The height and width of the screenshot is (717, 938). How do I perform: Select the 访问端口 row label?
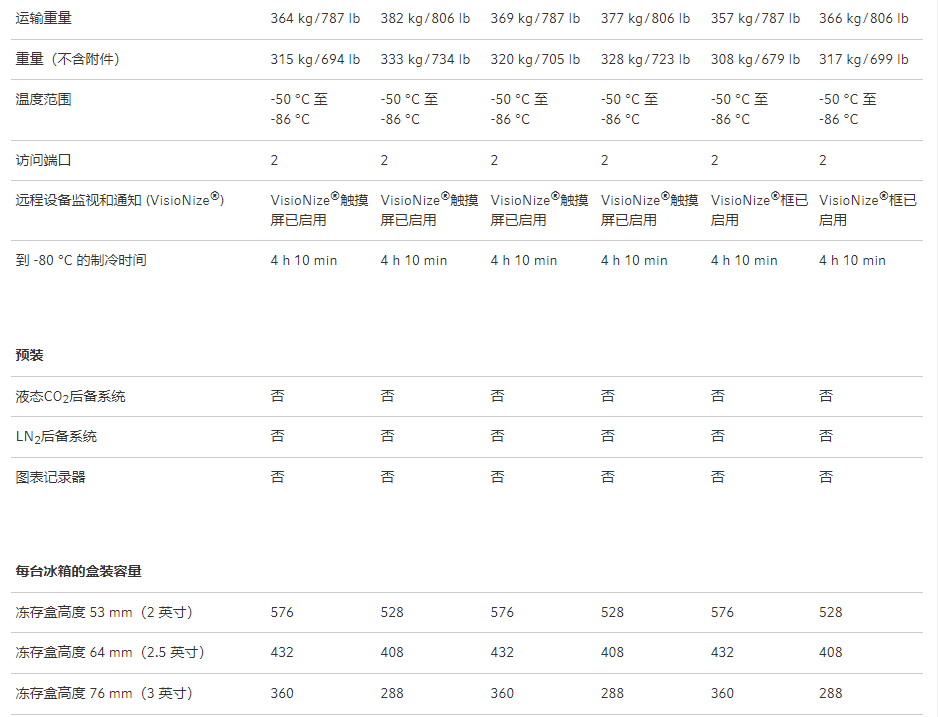tap(44, 160)
